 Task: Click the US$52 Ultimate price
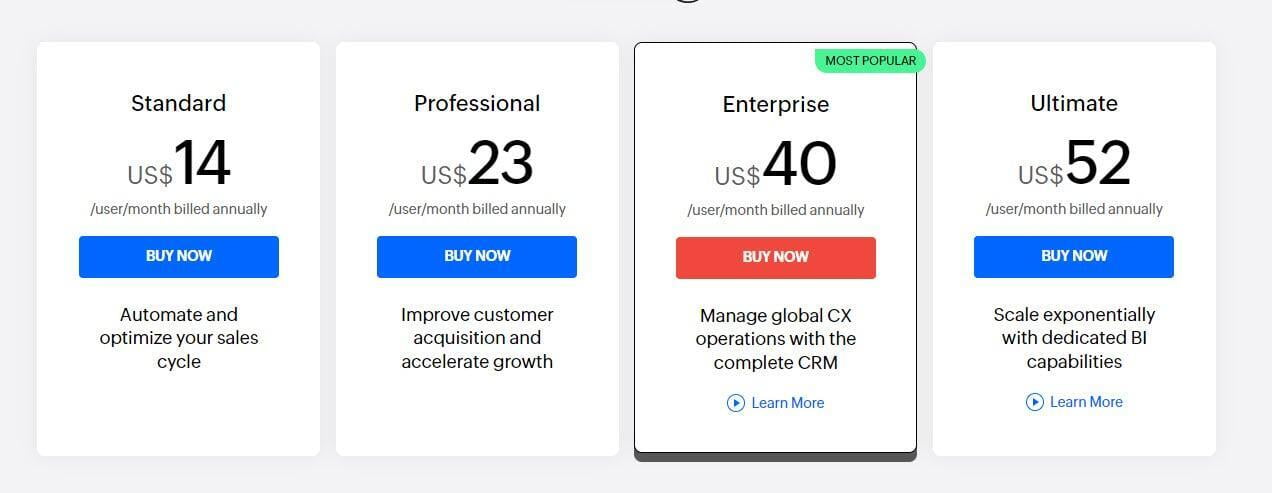[x=1074, y=164]
